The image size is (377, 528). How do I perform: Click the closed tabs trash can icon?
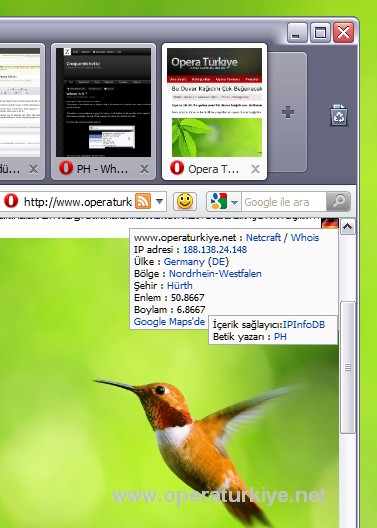(x=339, y=115)
